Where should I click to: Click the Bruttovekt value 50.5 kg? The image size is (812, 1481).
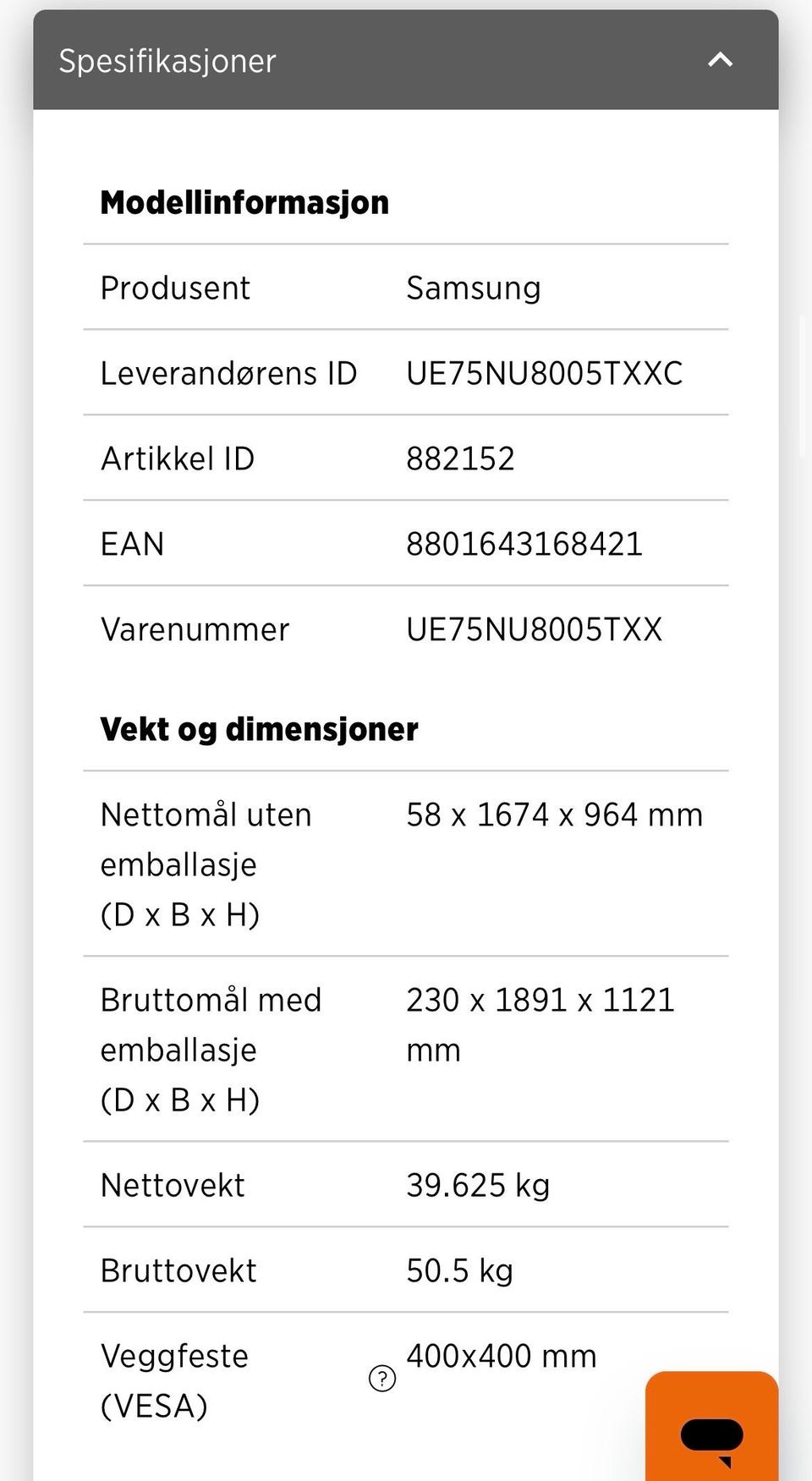459,1270
